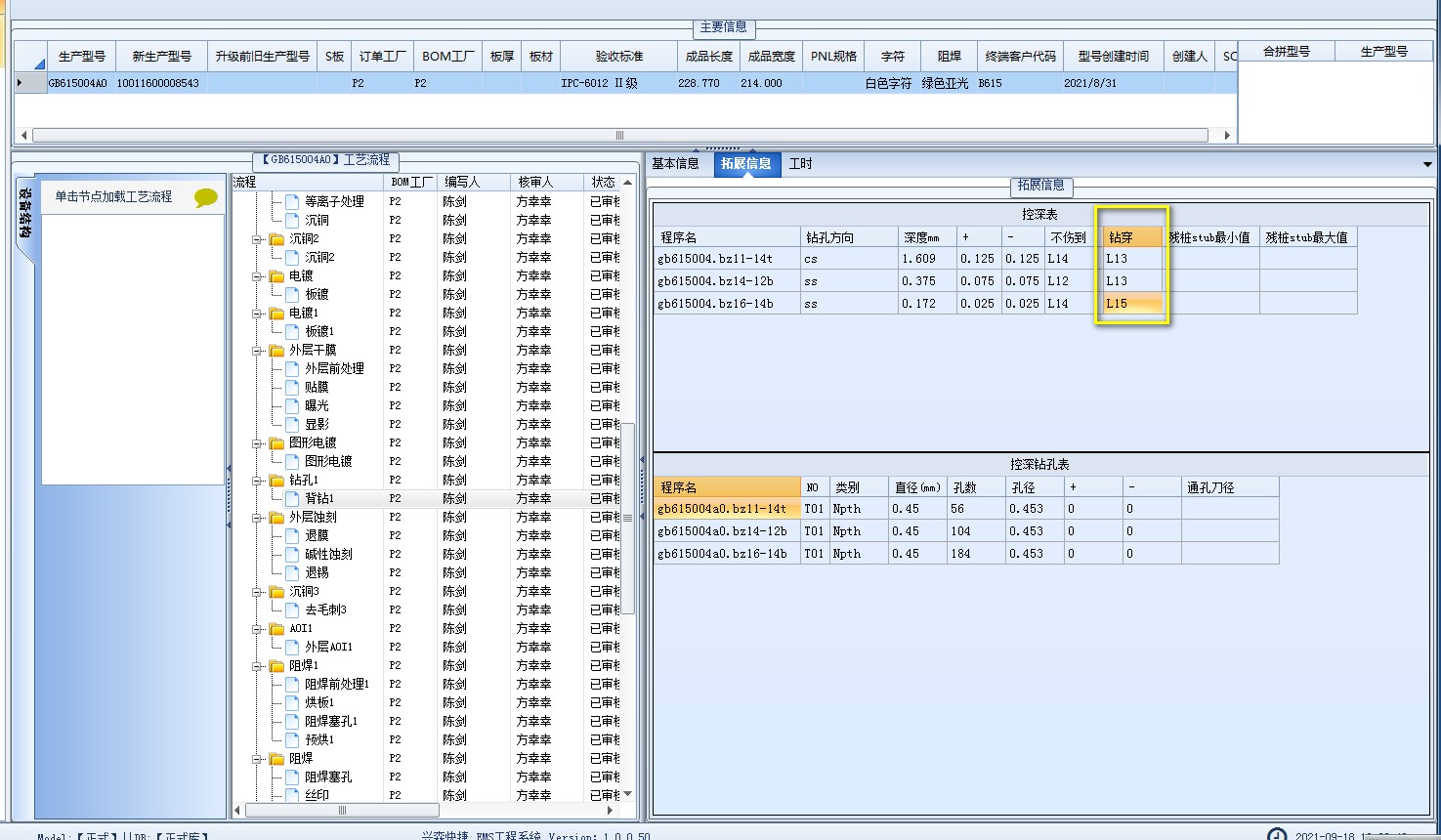Switch to the 基本信息 tab
The width and height of the screenshot is (1441, 840).
(x=675, y=163)
